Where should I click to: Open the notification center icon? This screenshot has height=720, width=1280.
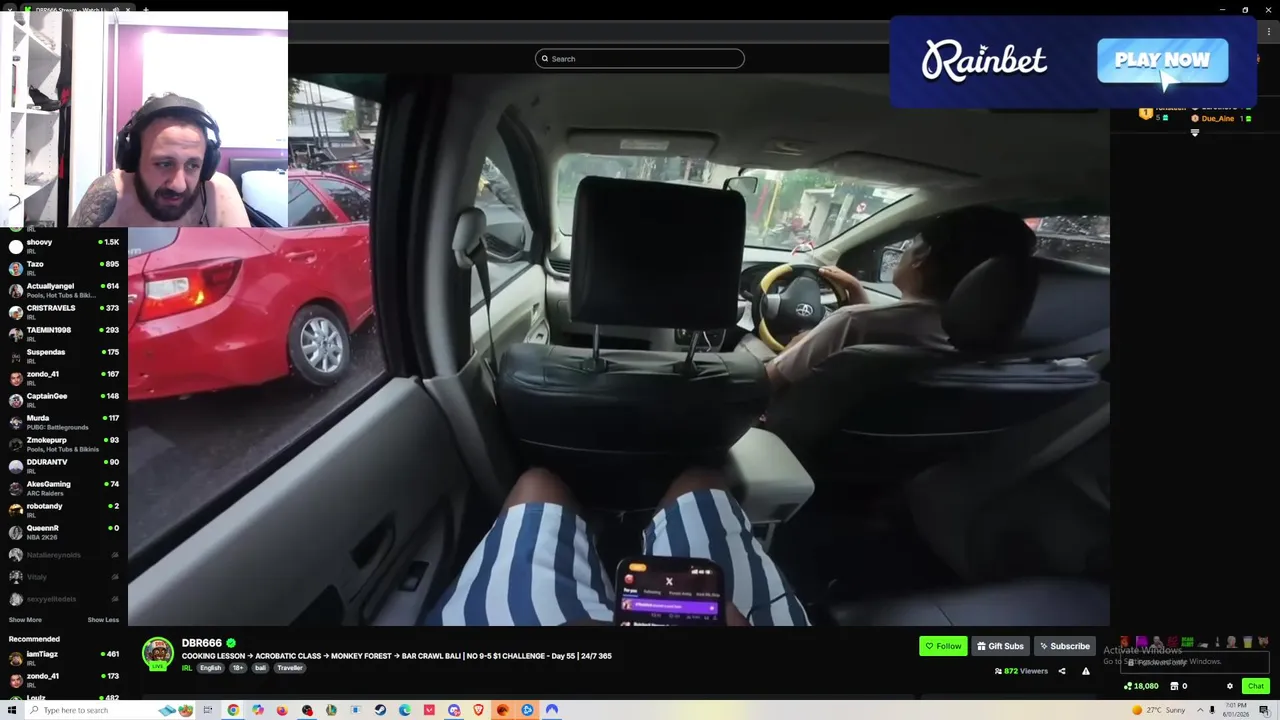tap(1265, 710)
